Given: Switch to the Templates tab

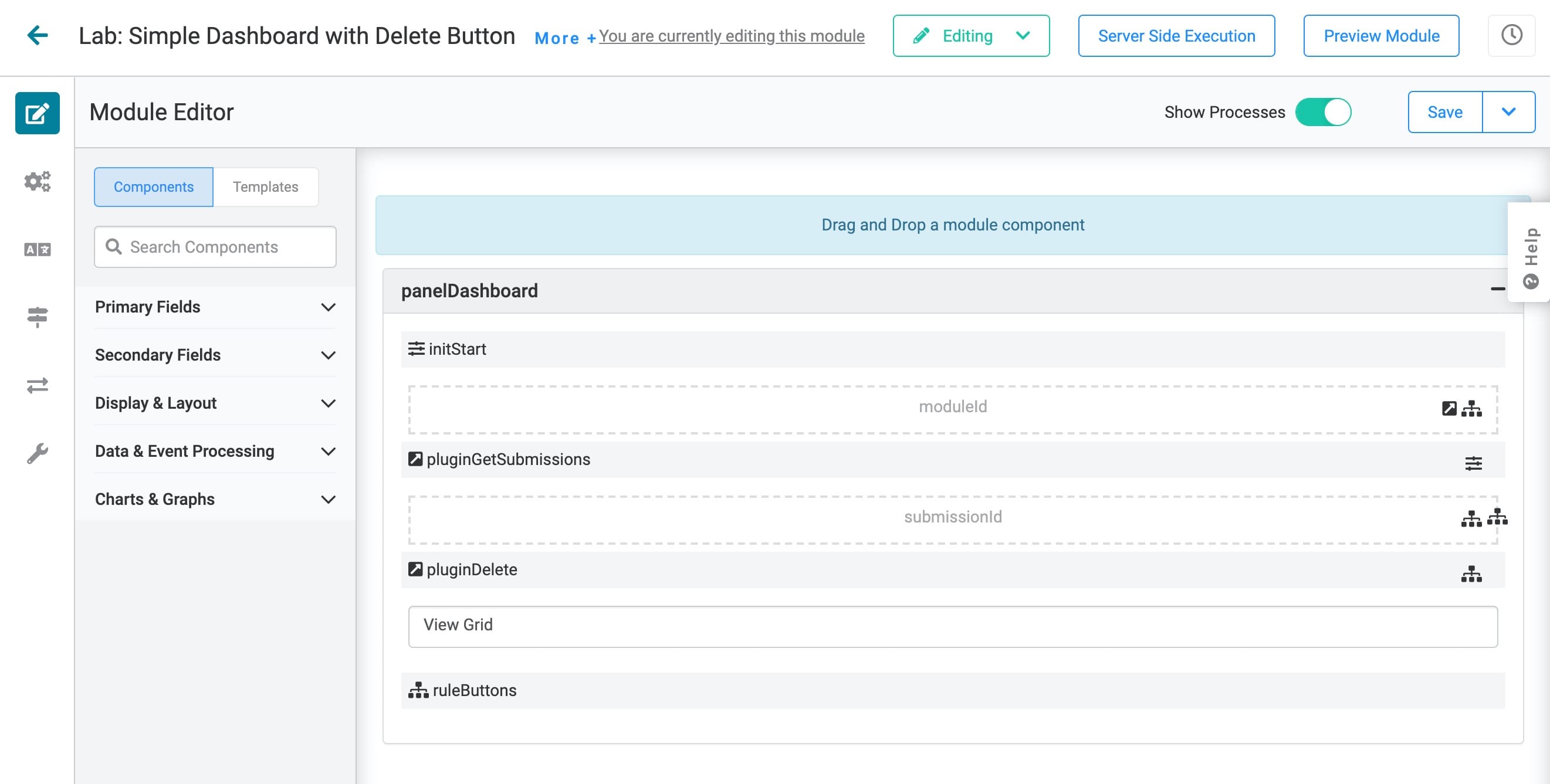Looking at the screenshot, I should tap(265, 187).
